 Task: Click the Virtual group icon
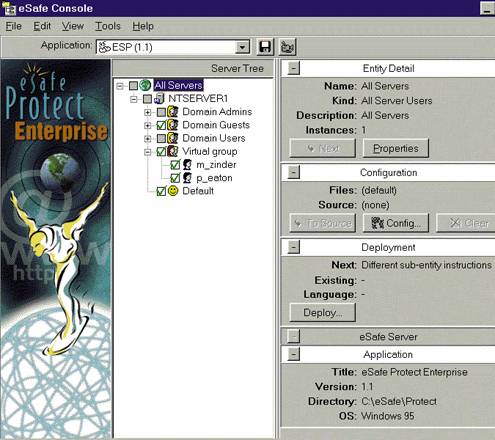pos(173,151)
